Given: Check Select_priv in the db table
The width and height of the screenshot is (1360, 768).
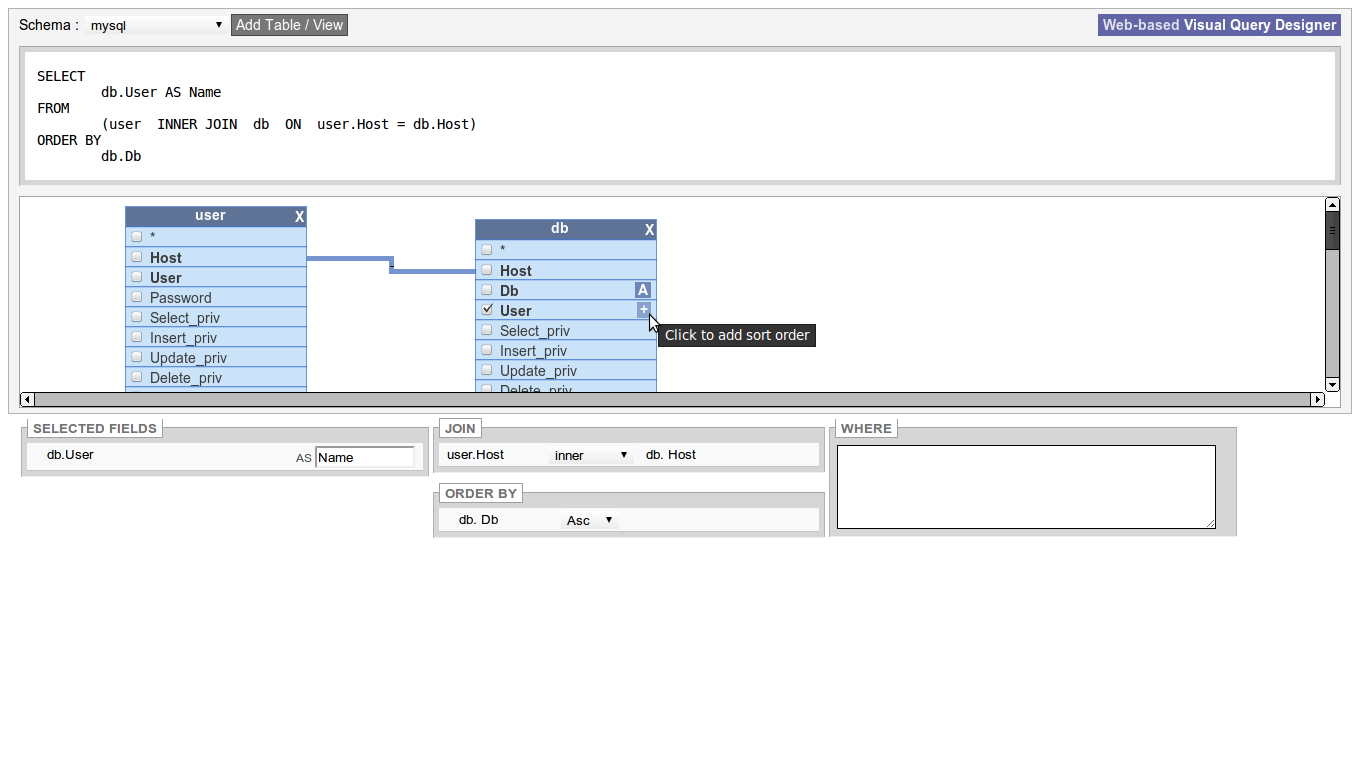Looking at the screenshot, I should pos(486,330).
